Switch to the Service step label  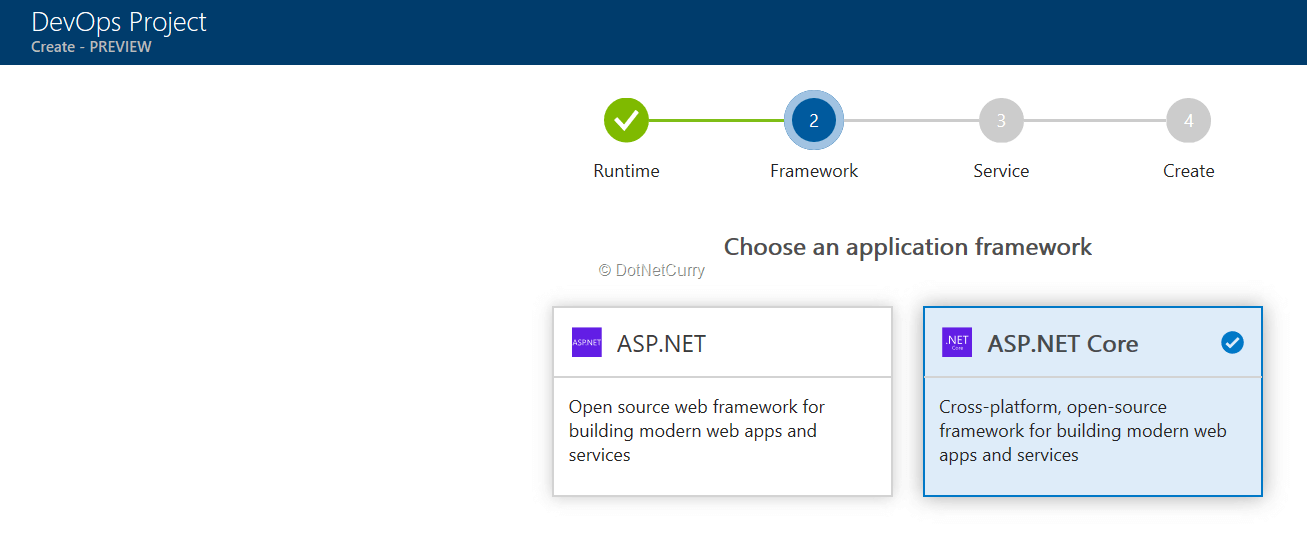pos(1001,171)
